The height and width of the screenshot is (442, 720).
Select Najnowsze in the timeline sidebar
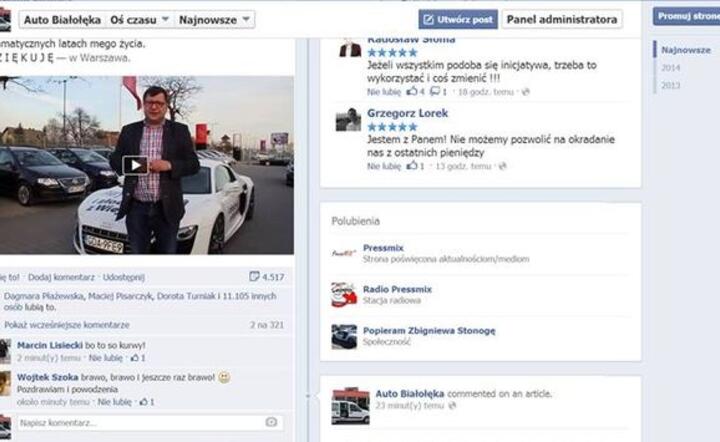tap(686, 50)
